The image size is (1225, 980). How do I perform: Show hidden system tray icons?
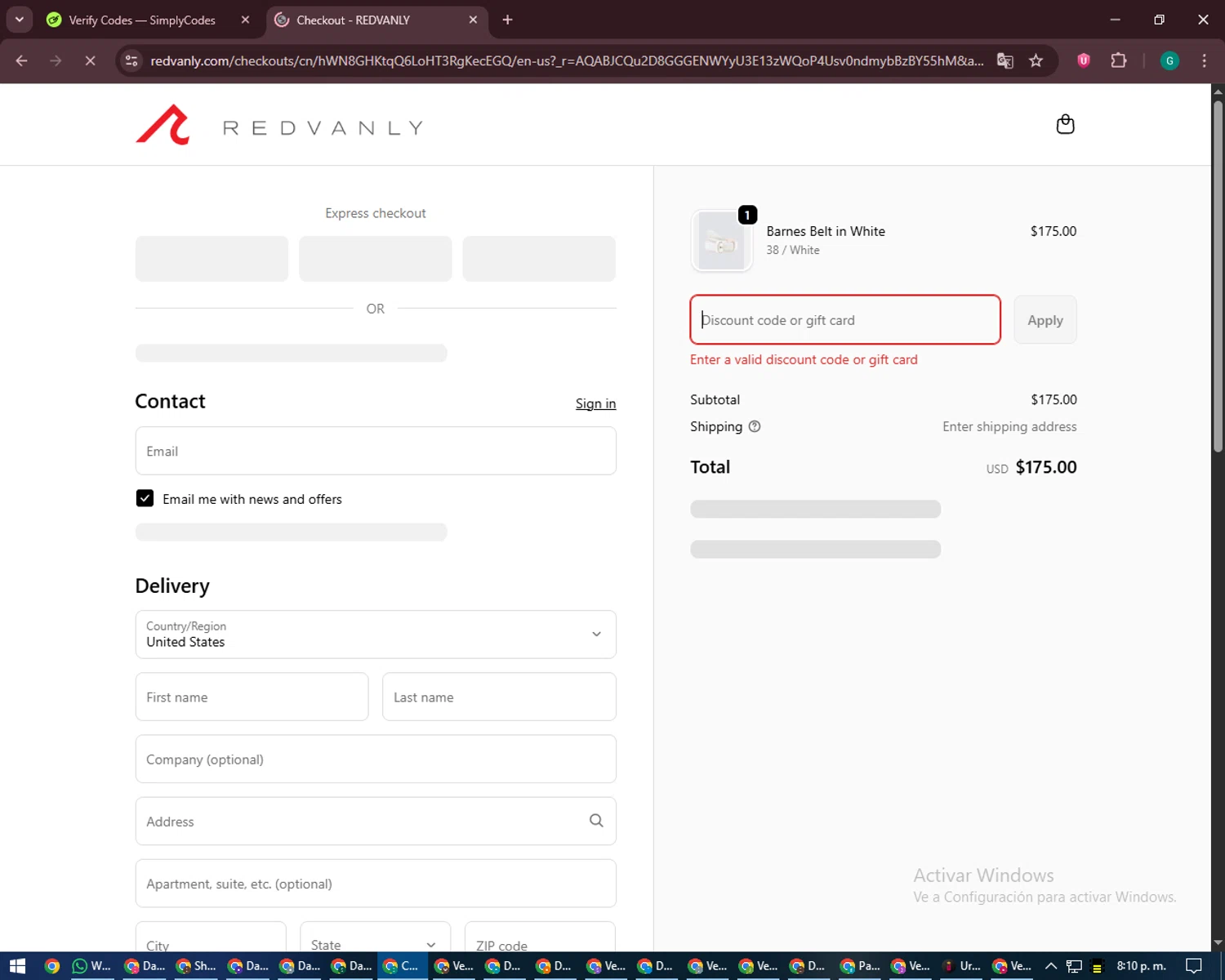(x=1051, y=966)
